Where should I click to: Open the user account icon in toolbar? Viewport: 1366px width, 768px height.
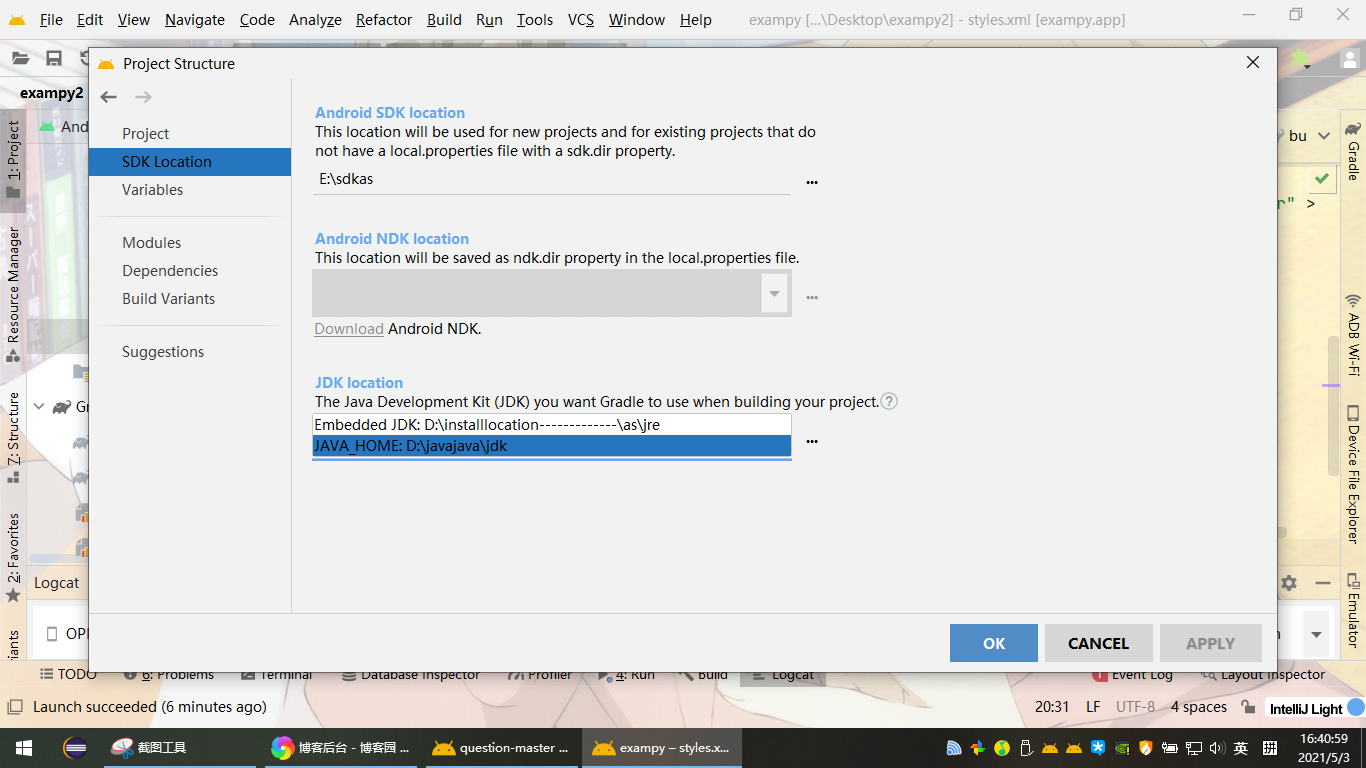click(x=1349, y=59)
